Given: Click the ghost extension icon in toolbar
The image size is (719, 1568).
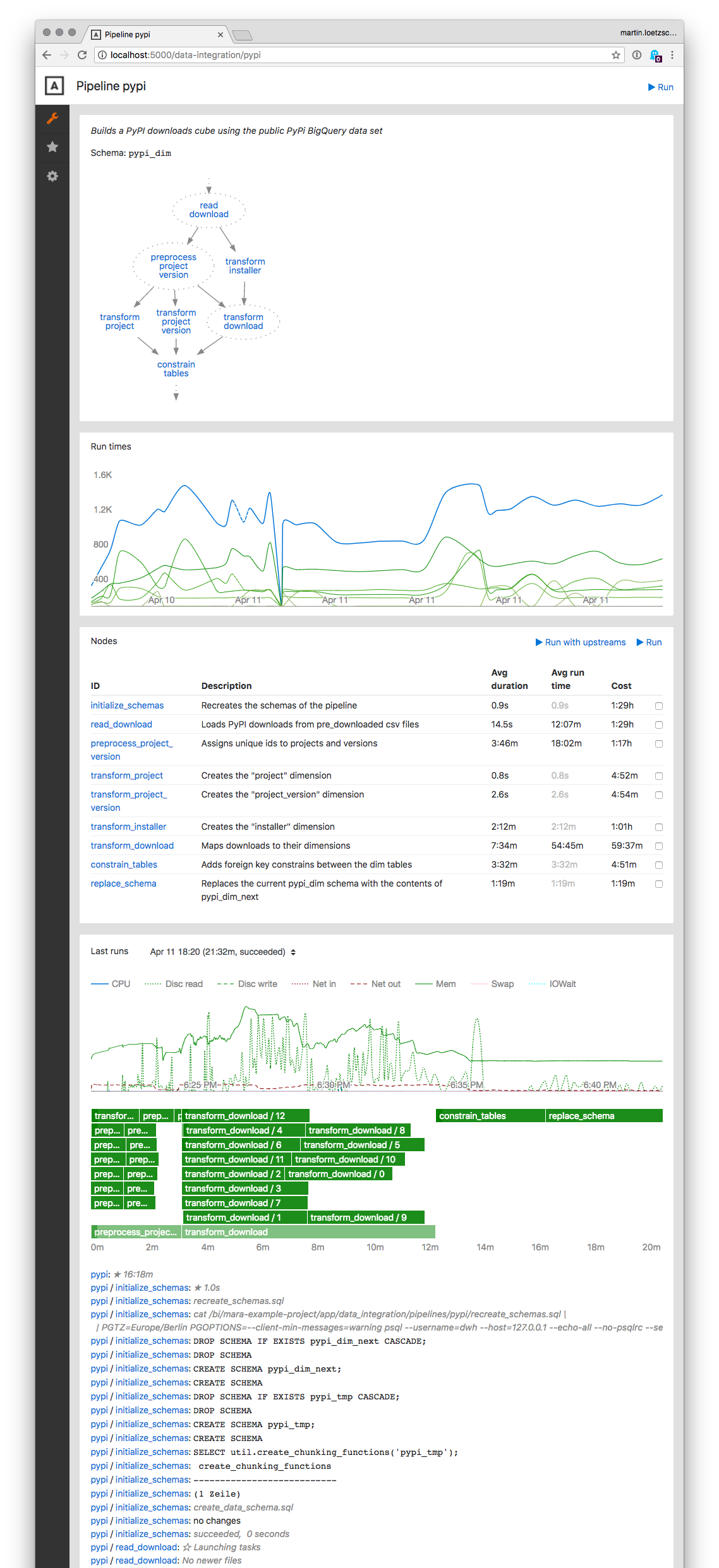Looking at the screenshot, I should click(655, 56).
